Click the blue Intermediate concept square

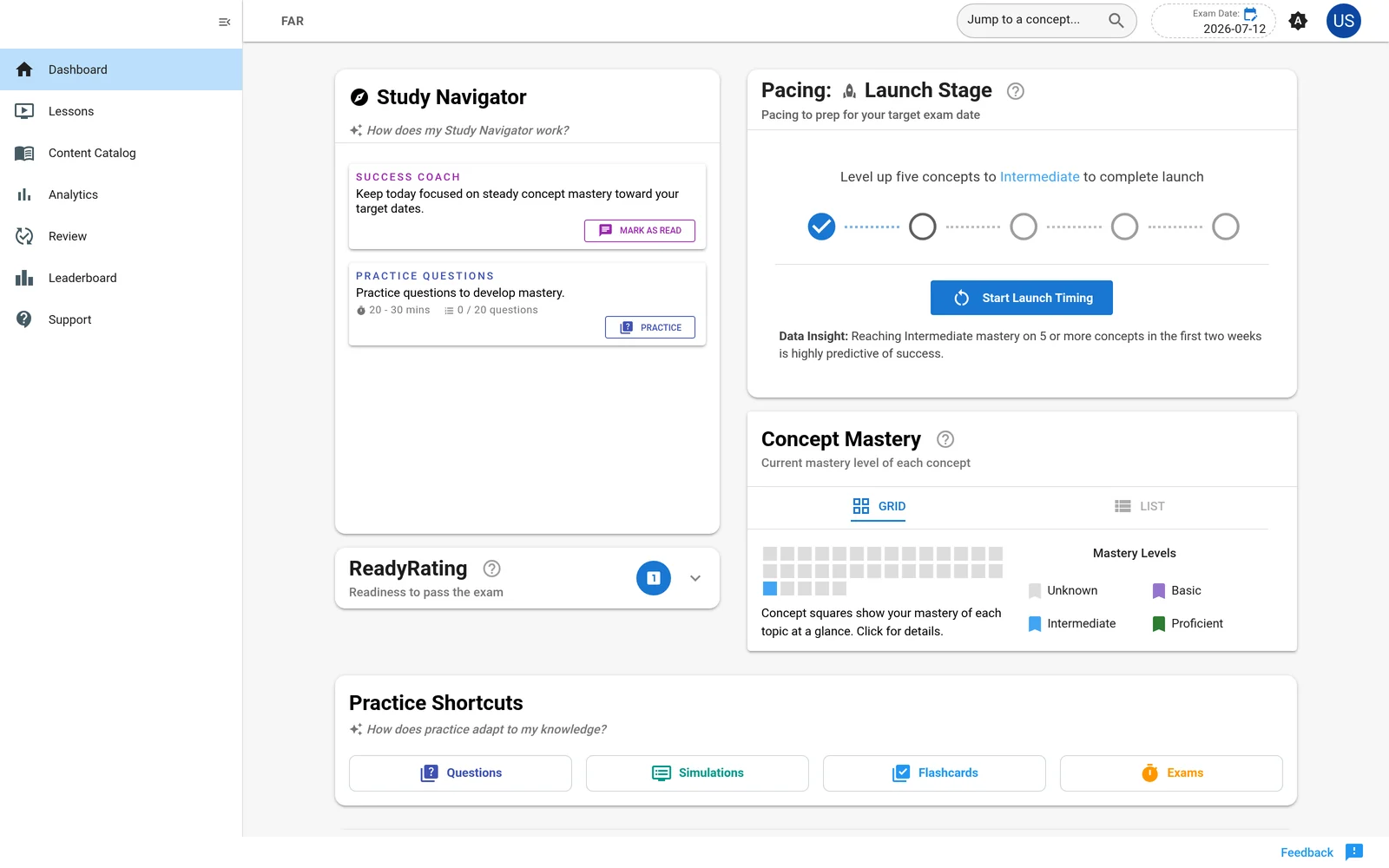coord(770,589)
